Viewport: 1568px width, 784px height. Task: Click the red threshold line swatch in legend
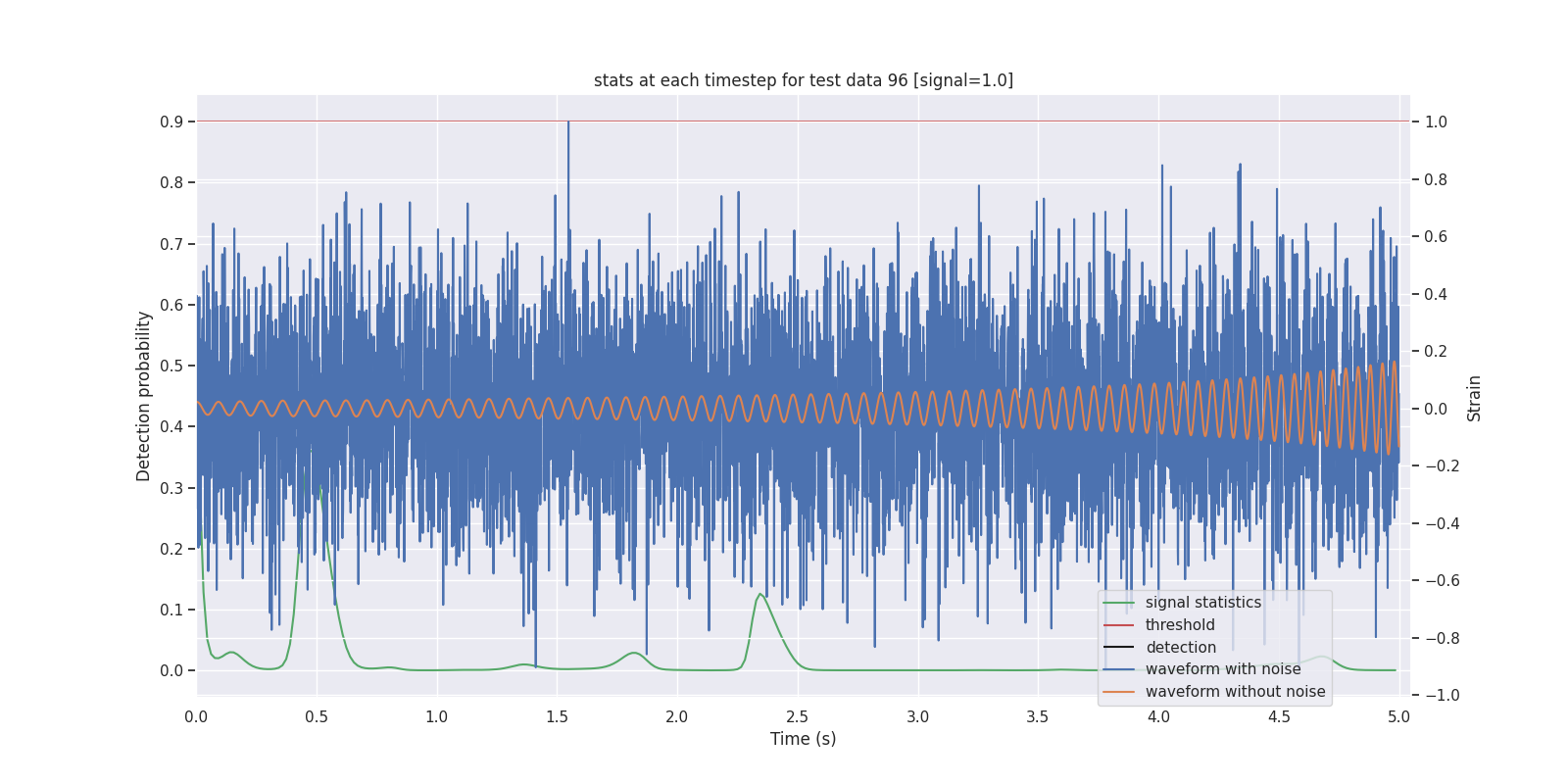[x=1118, y=625]
